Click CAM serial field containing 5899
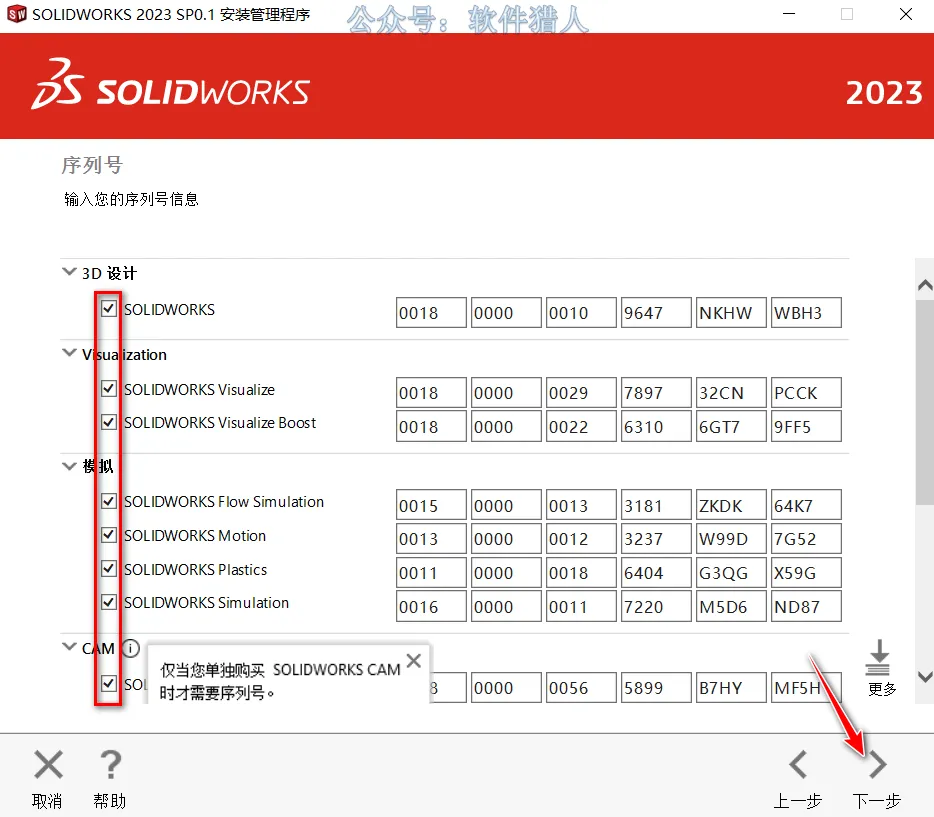Image resolution: width=934 pixels, height=817 pixels. click(656, 688)
